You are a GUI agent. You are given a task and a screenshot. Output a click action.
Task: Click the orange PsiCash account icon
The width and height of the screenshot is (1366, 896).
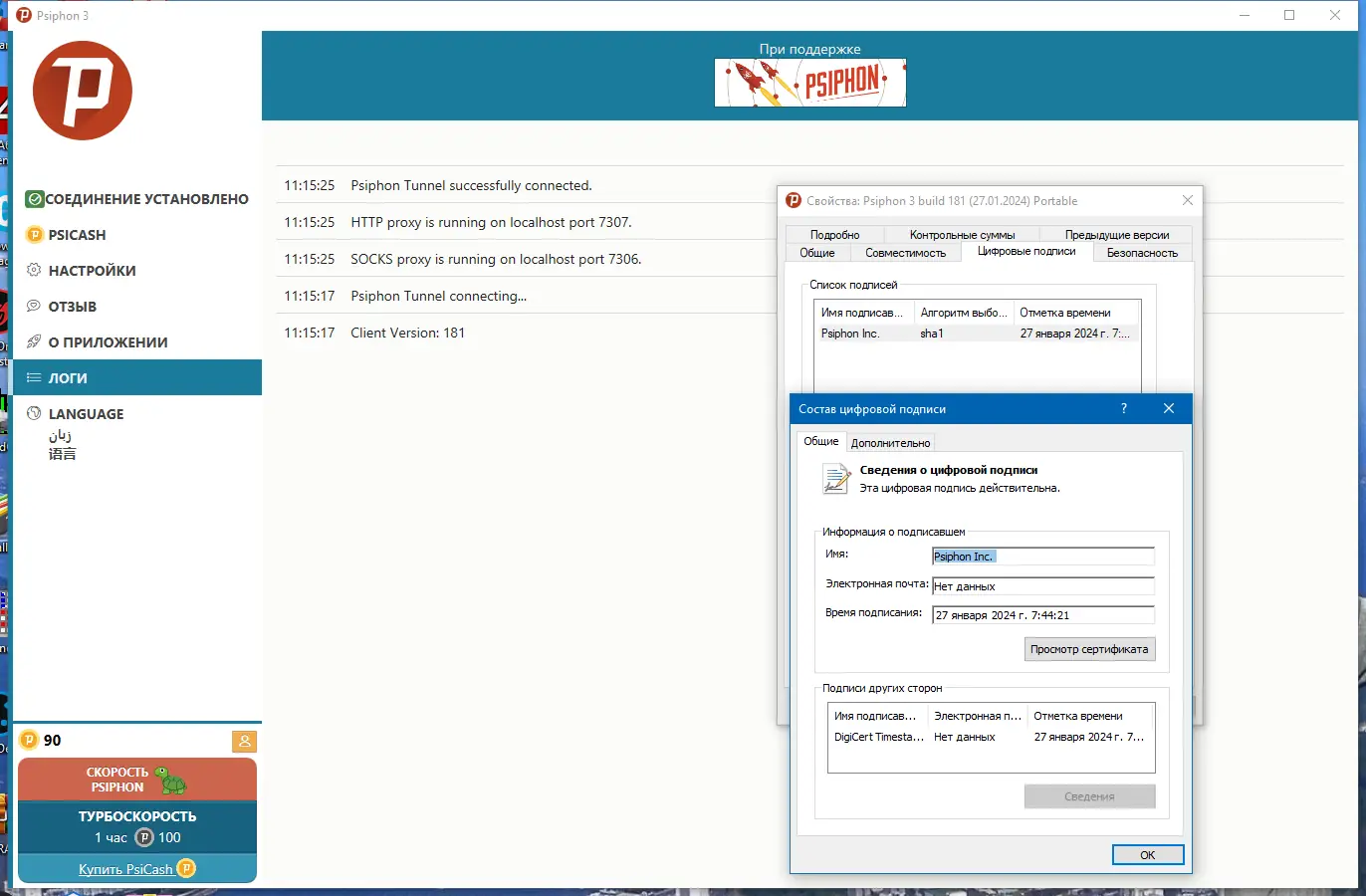[x=244, y=741]
